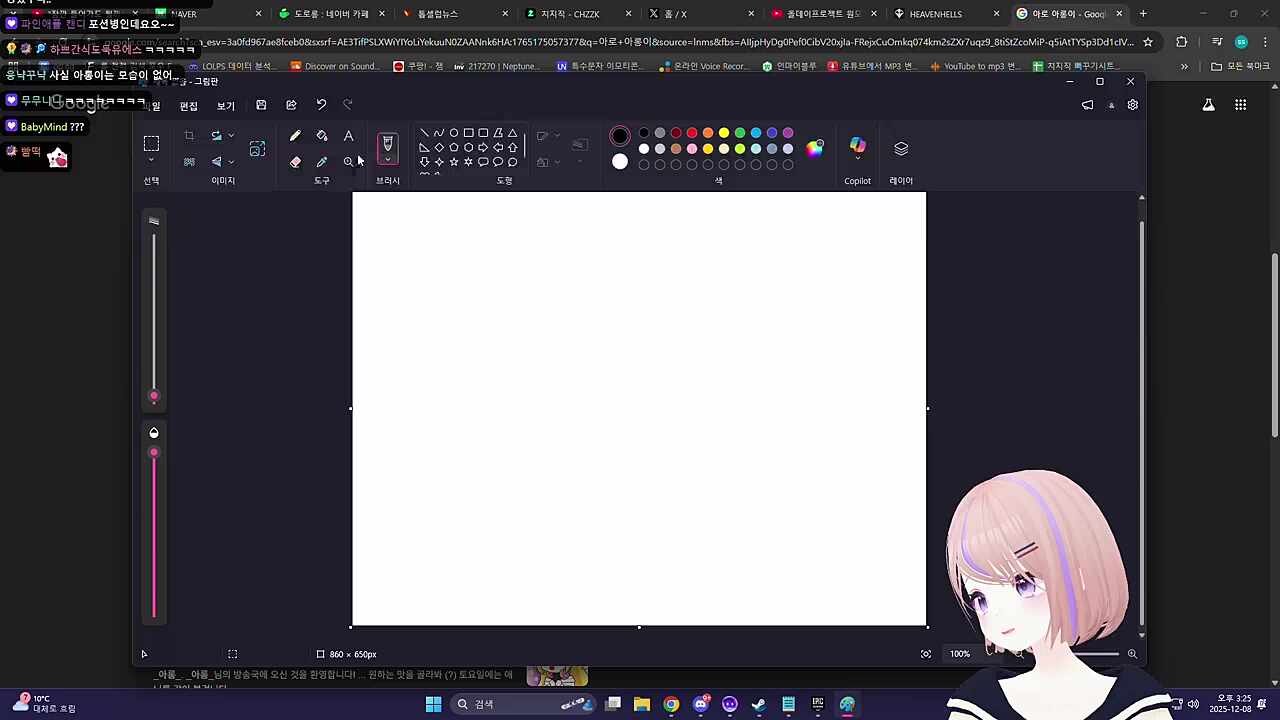
Task: Open the Edit colors wheel
Action: click(x=815, y=148)
